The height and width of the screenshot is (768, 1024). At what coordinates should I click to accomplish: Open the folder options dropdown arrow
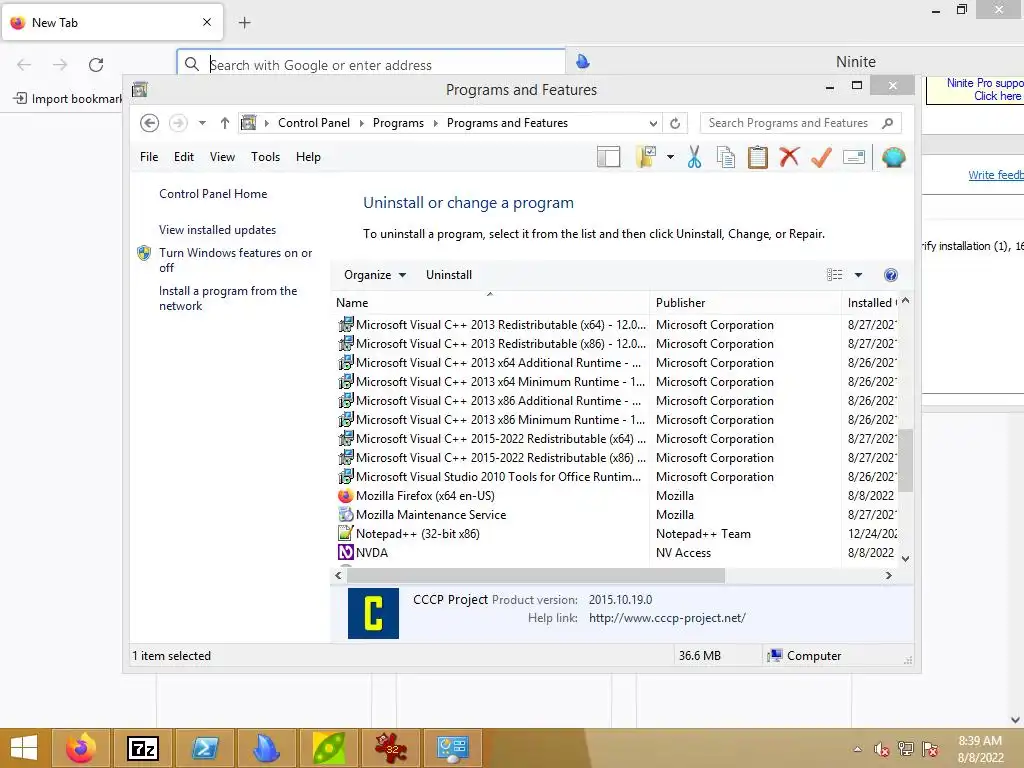click(670, 157)
